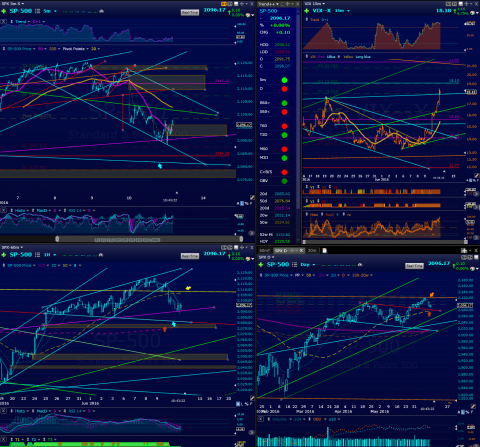Close the Trend indicator pane in 5m chart
This screenshot has height=447, width=480.
pyautogui.click(x=3, y=22)
